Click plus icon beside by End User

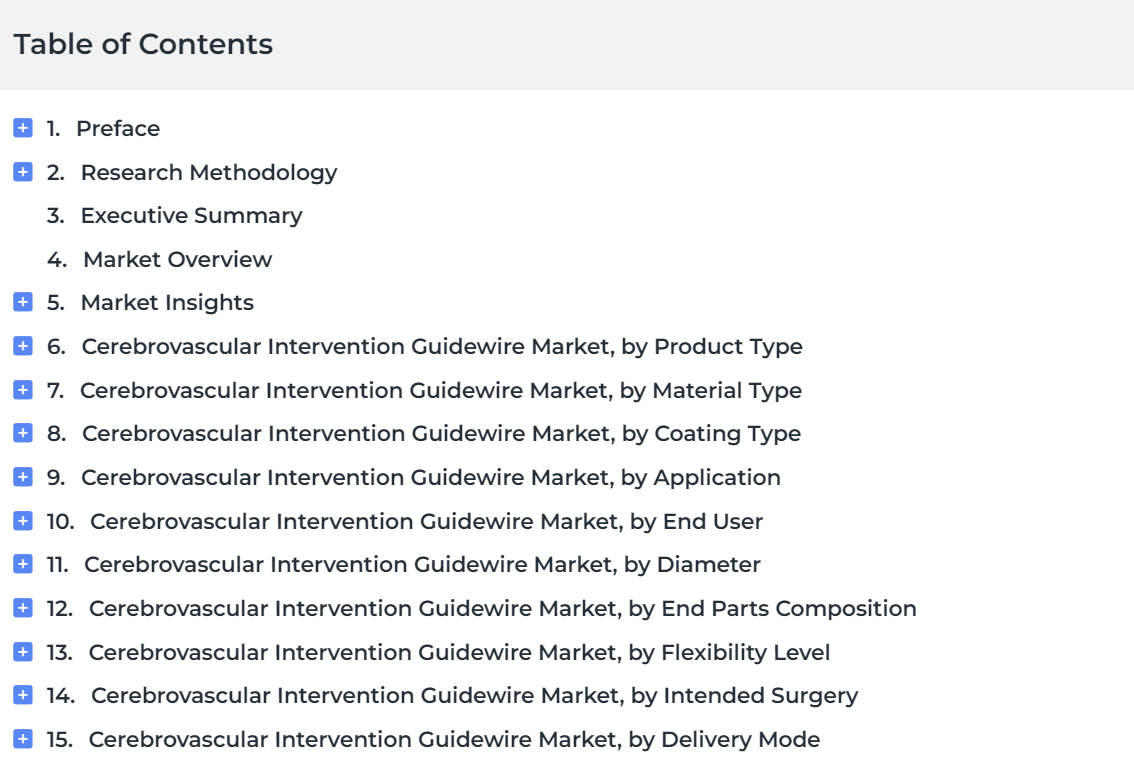pos(23,521)
